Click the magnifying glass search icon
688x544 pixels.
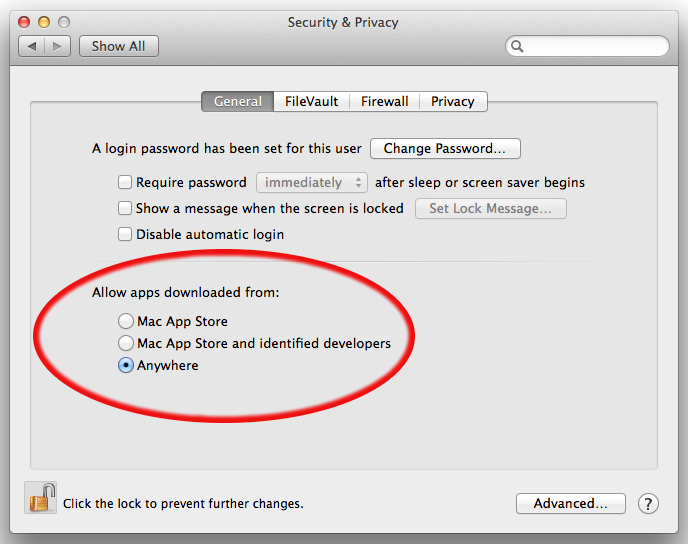coord(517,47)
